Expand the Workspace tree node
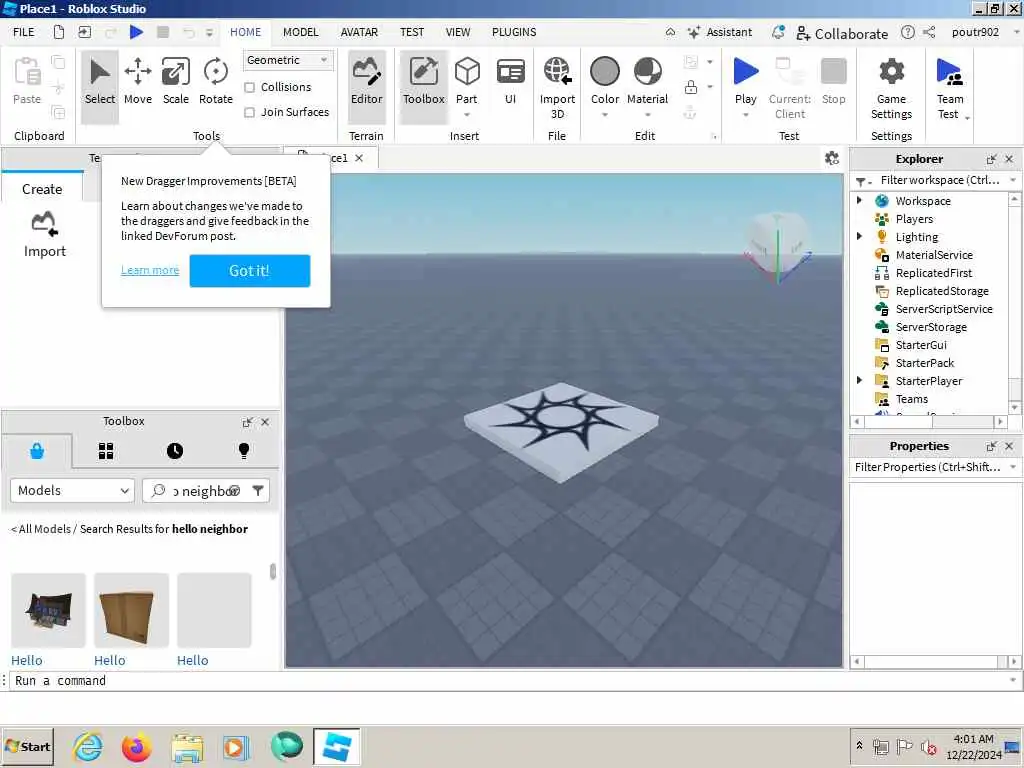Image resolution: width=1024 pixels, height=768 pixels. 859,200
